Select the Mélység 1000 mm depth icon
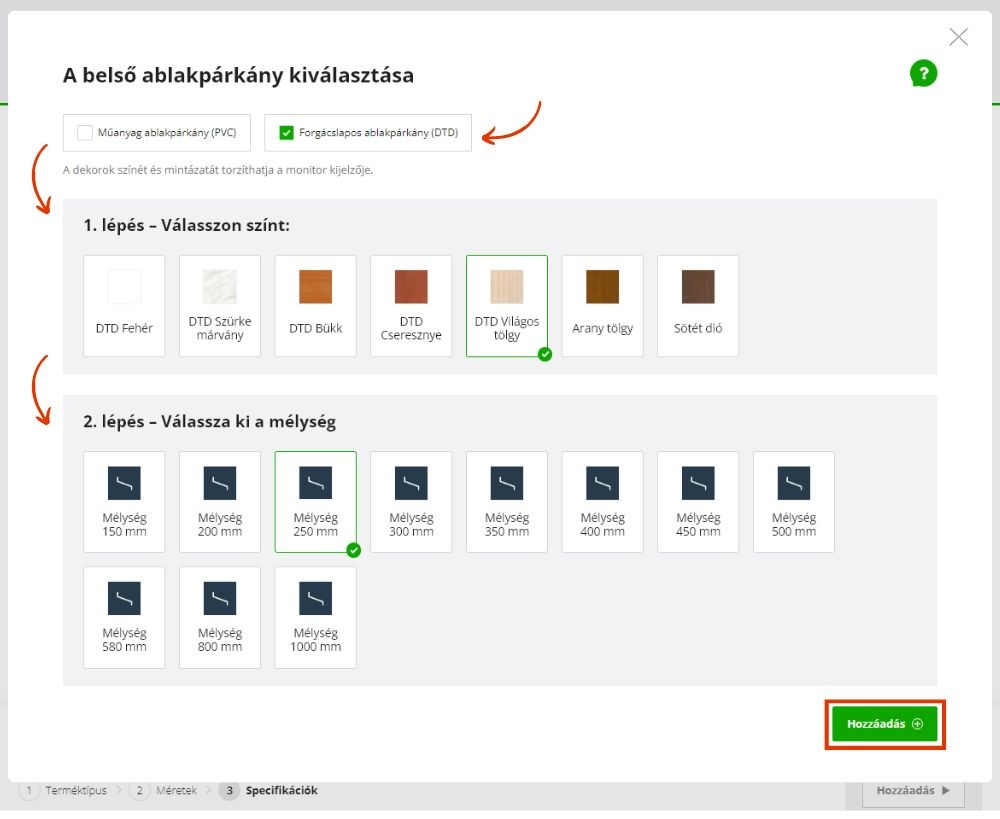Screen dimensions: 1000x819 click(x=316, y=598)
